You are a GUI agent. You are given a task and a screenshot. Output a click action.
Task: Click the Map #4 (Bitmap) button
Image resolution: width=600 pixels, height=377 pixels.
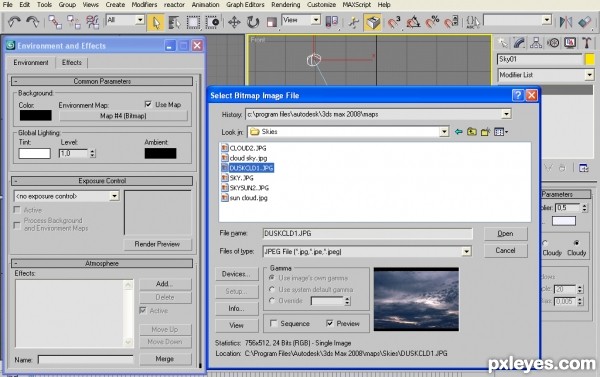(123, 116)
